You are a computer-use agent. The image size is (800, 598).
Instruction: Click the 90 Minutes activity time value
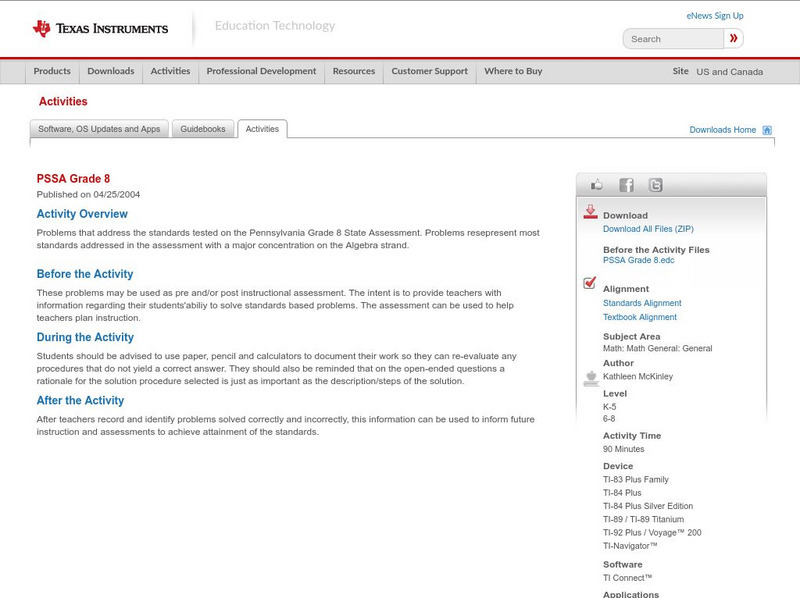click(623, 449)
